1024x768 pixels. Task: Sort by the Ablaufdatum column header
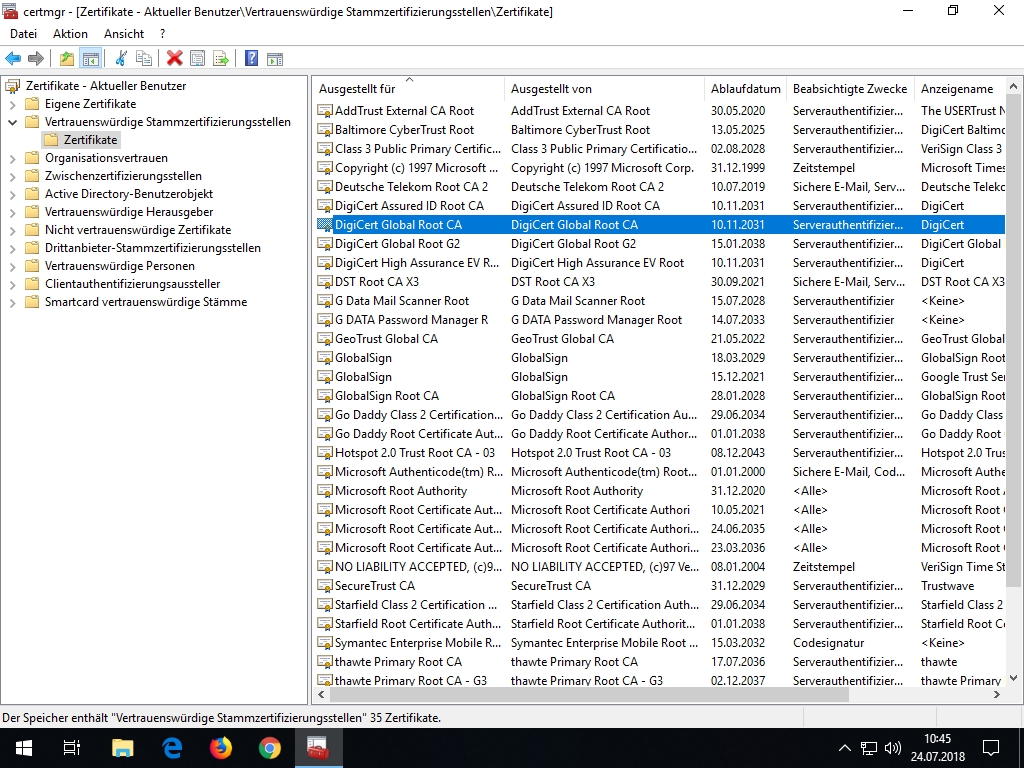[745, 89]
